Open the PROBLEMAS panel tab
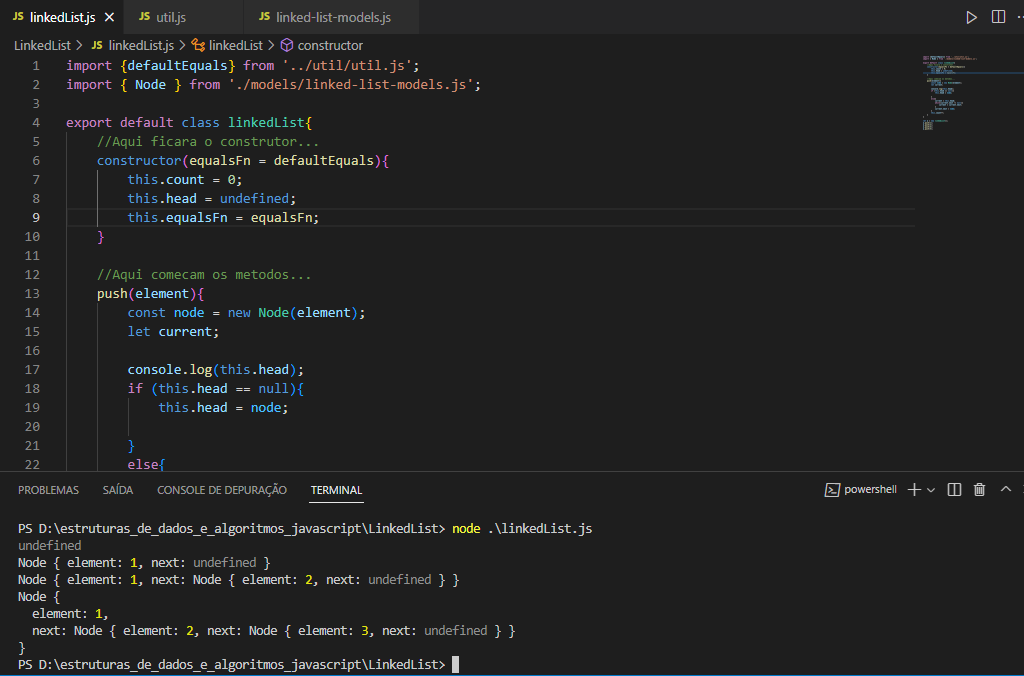1024x676 pixels. tap(48, 490)
